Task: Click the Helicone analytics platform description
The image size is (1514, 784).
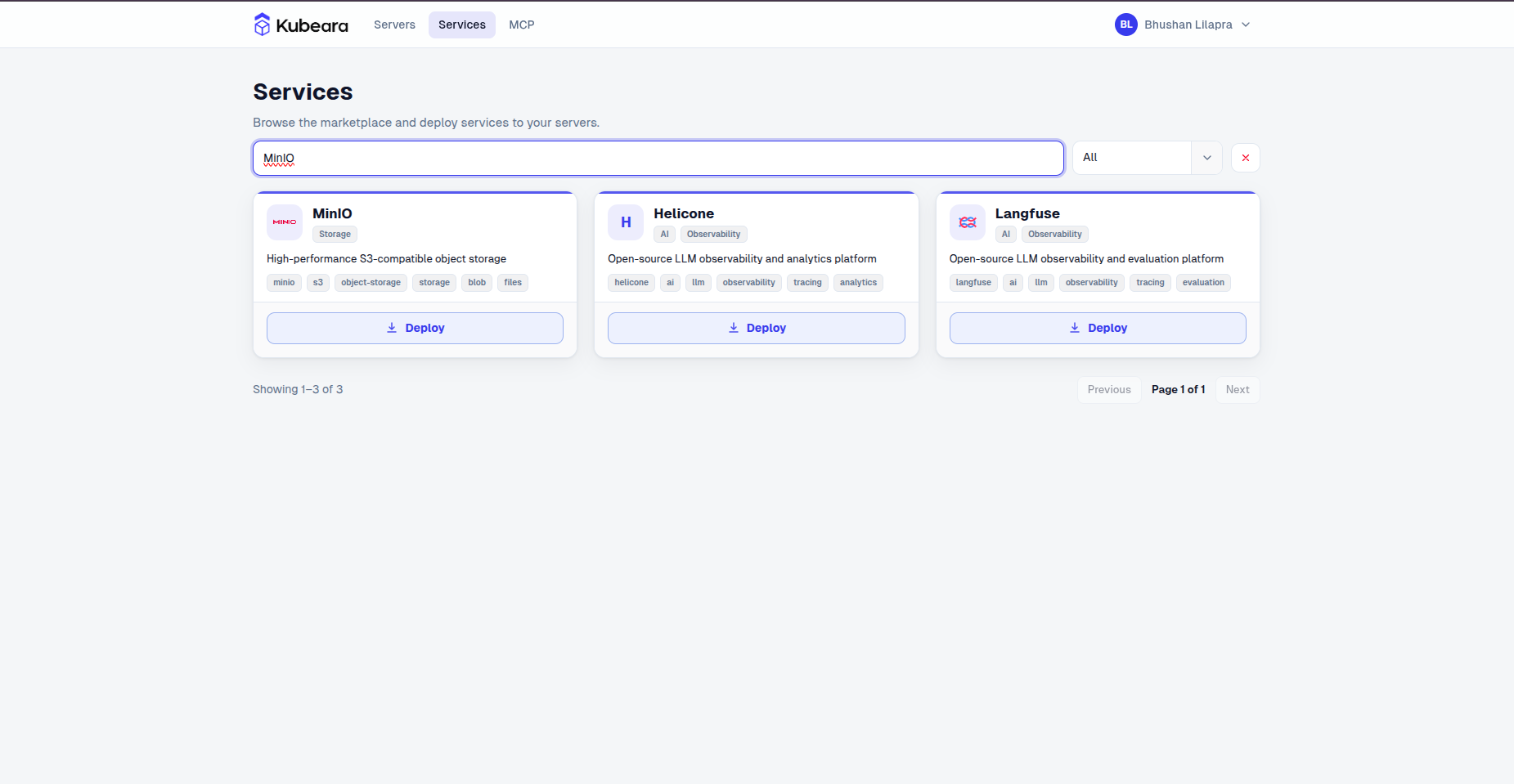Action: click(x=742, y=259)
